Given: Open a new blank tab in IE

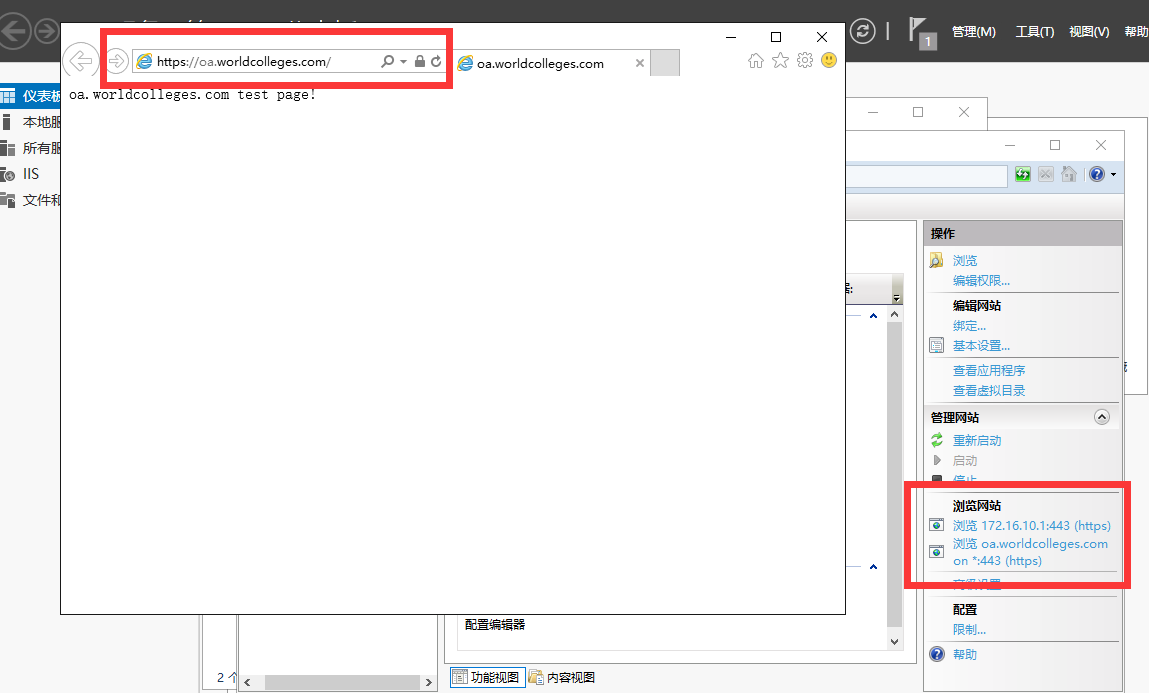Looking at the screenshot, I should [x=665, y=63].
